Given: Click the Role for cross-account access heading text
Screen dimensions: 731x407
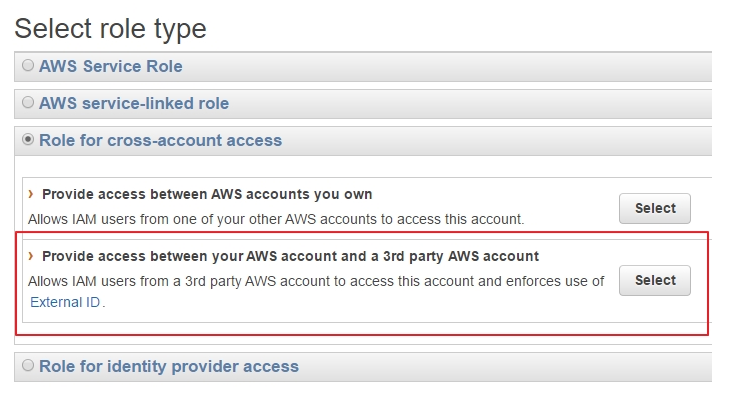Looking at the screenshot, I should click(x=160, y=140).
